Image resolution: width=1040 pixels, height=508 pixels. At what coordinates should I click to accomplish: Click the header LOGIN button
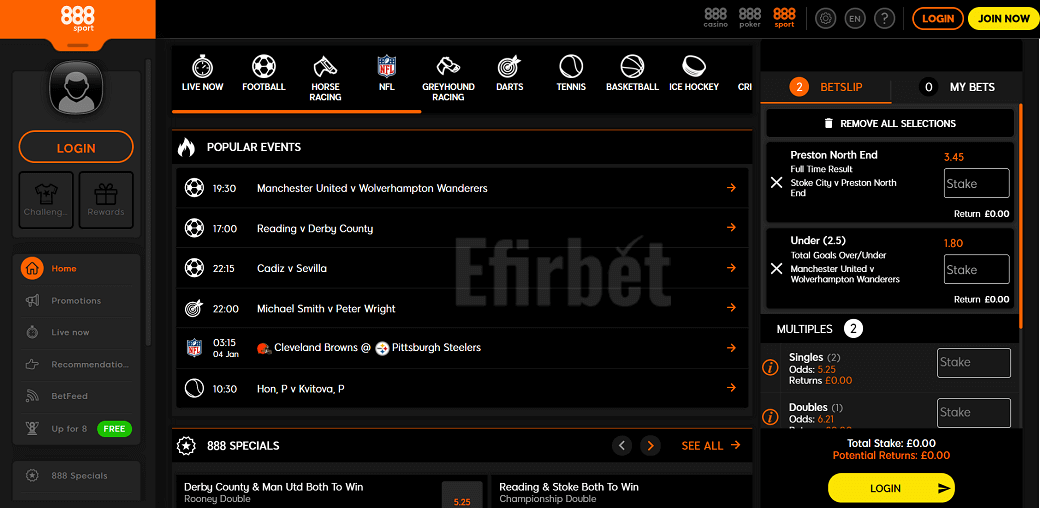point(938,19)
